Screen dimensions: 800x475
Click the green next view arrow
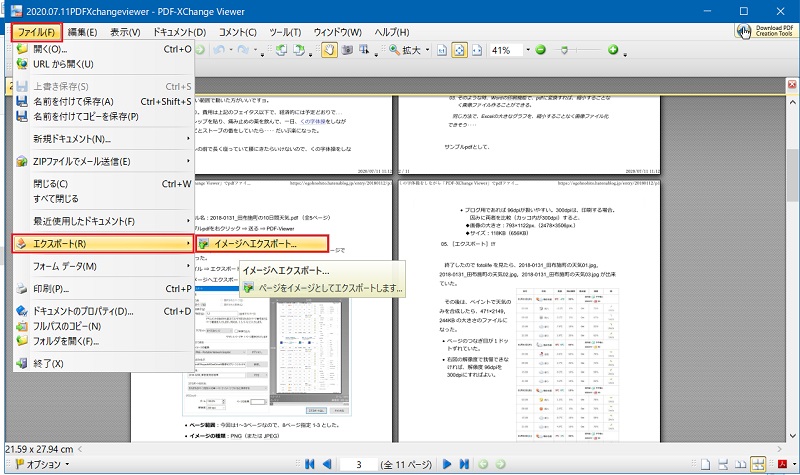[501, 464]
